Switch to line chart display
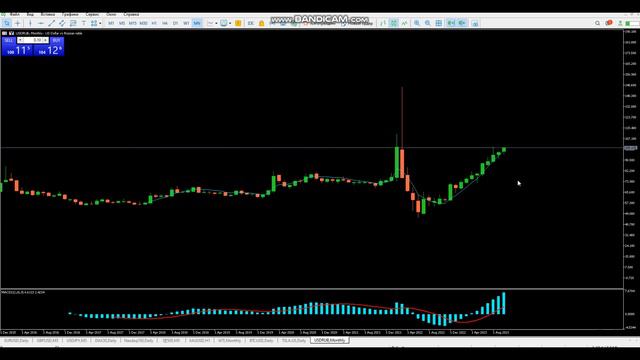Viewport: 640px width, 360px height. click(x=404, y=23)
